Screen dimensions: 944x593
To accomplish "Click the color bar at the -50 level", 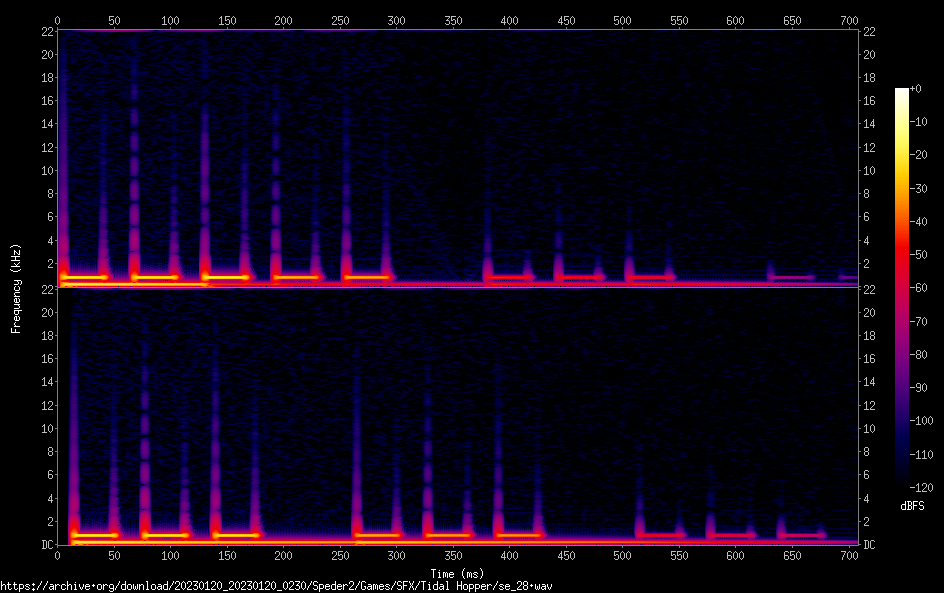I will point(902,255).
